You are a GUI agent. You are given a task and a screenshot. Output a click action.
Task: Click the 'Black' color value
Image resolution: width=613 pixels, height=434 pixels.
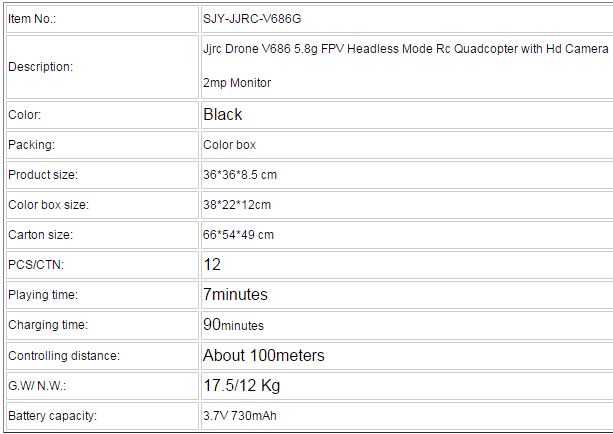pos(222,115)
